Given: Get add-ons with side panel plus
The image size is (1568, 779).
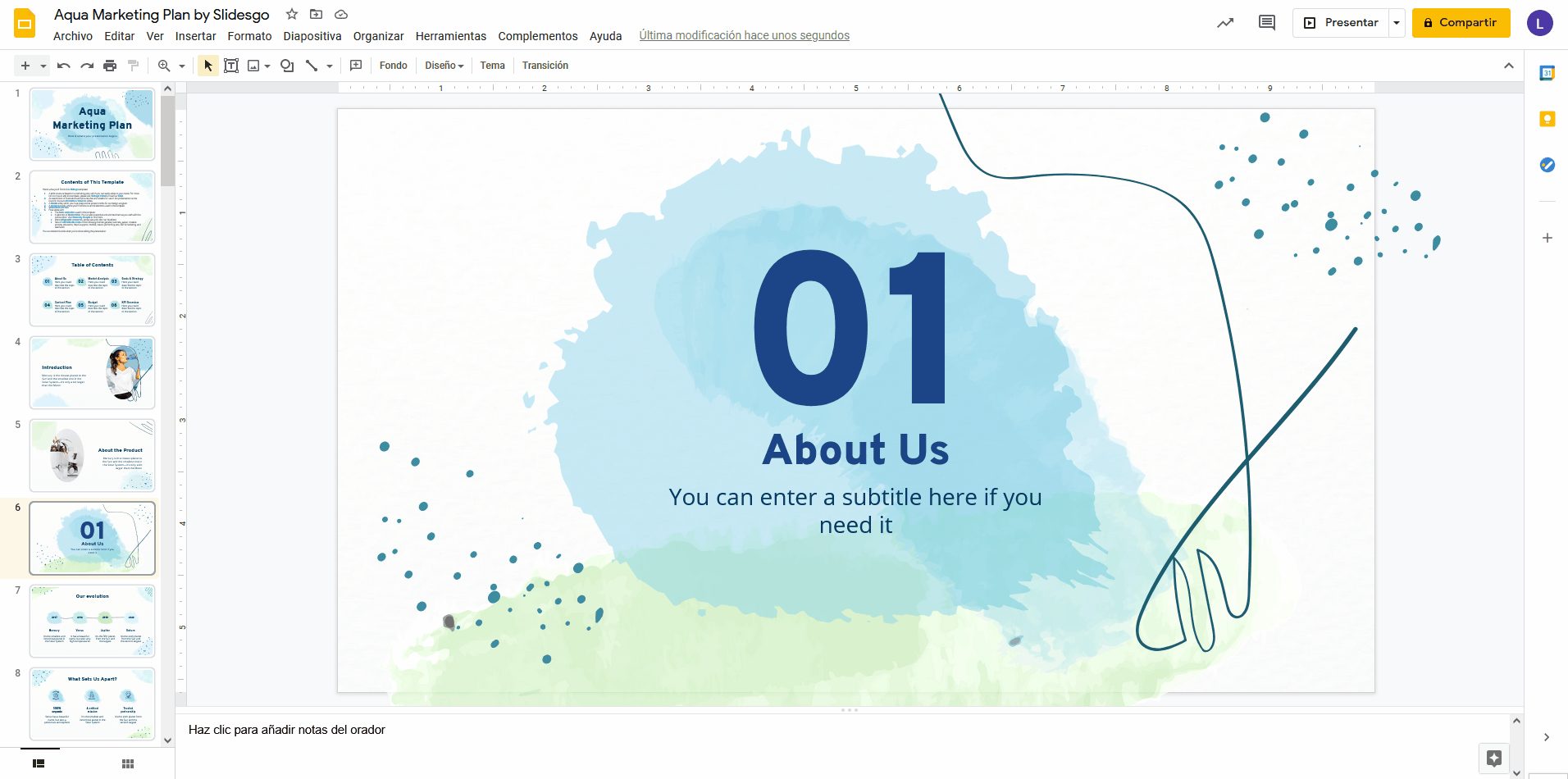Looking at the screenshot, I should tap(1547, 238).
